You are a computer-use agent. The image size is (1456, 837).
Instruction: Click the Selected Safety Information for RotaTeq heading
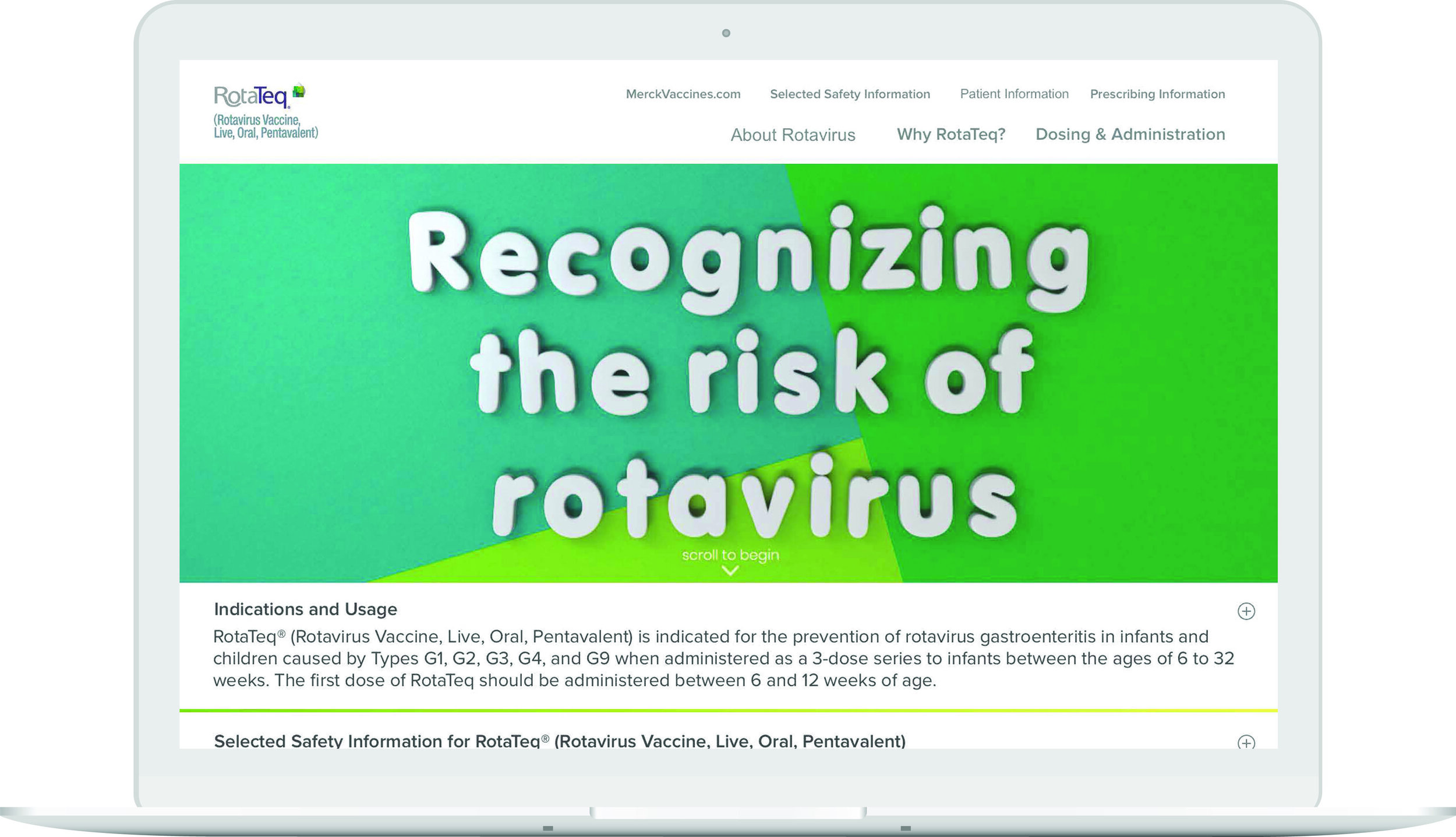[x=560, y=741]
